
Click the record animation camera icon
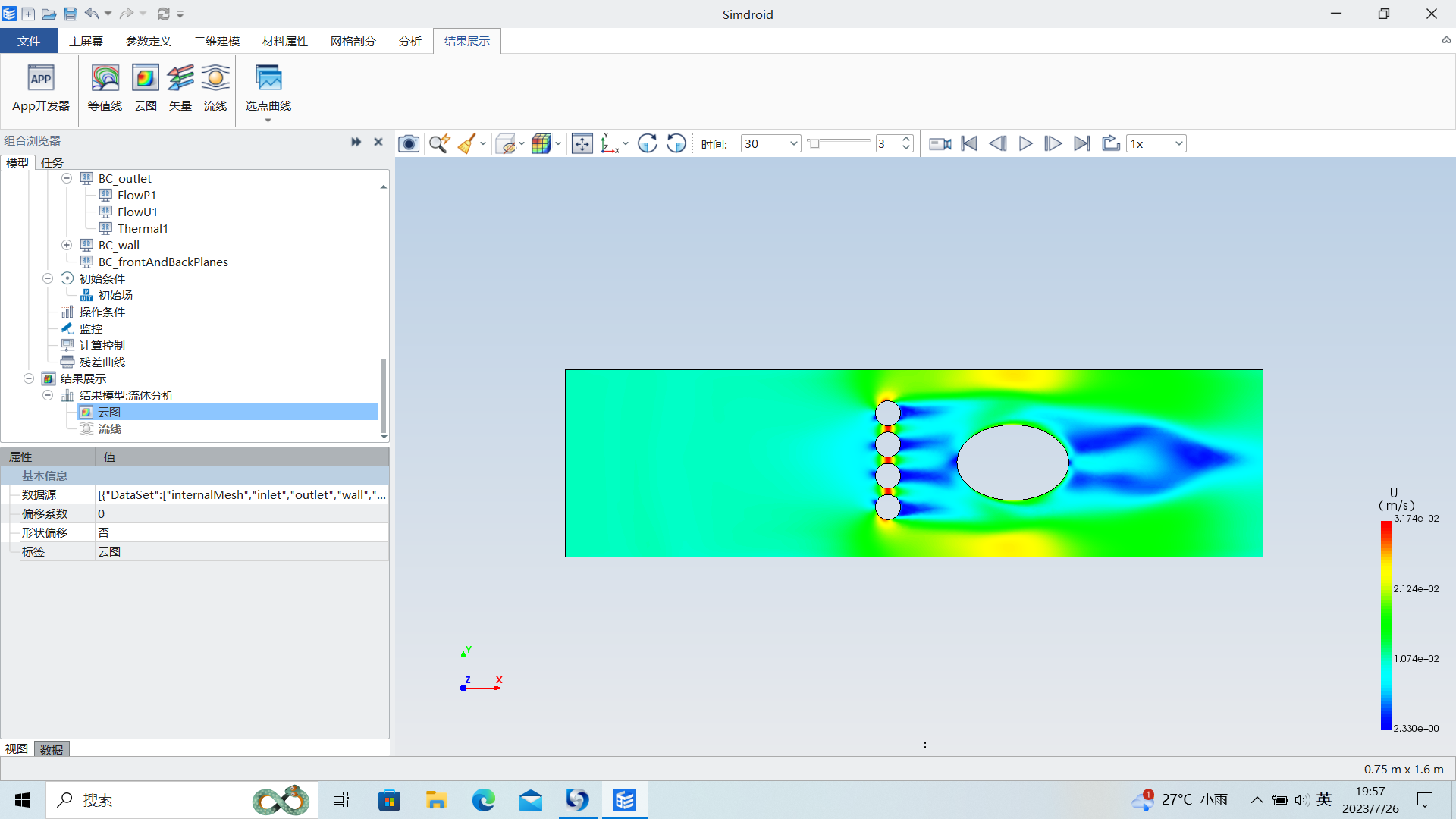click(x=940, y=143)
